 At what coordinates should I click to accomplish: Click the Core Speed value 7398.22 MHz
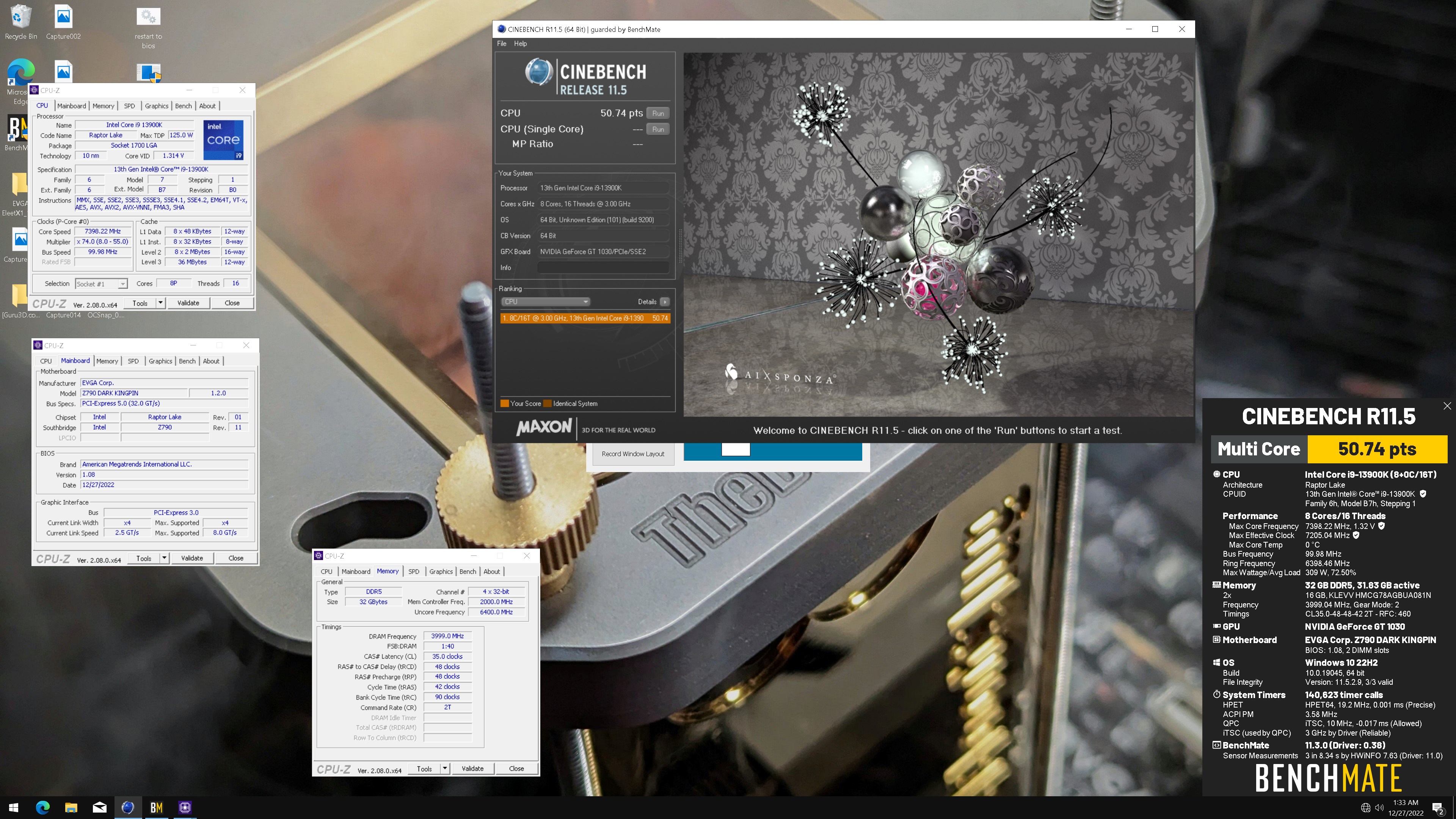[103, 231]
